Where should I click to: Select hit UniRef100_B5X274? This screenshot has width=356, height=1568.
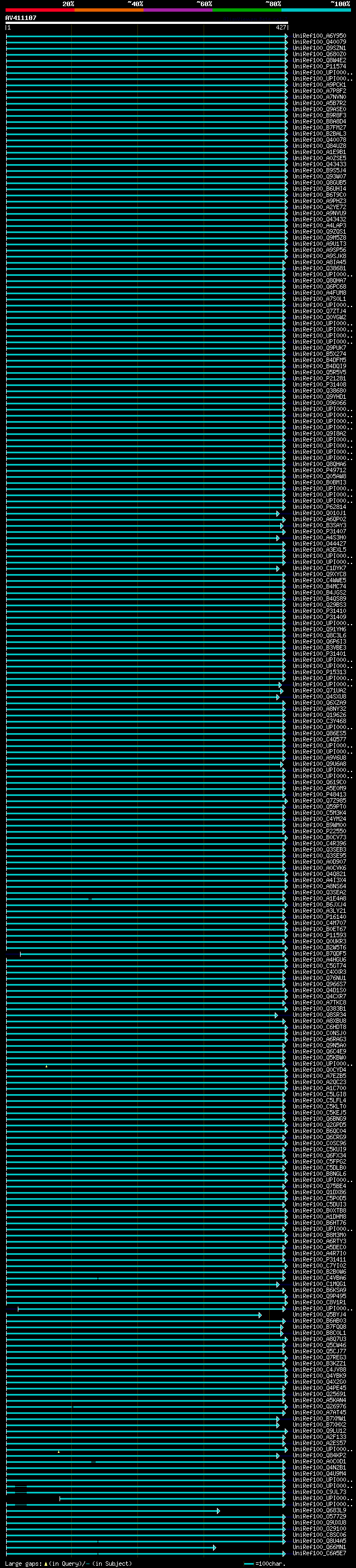coord(319,354)
